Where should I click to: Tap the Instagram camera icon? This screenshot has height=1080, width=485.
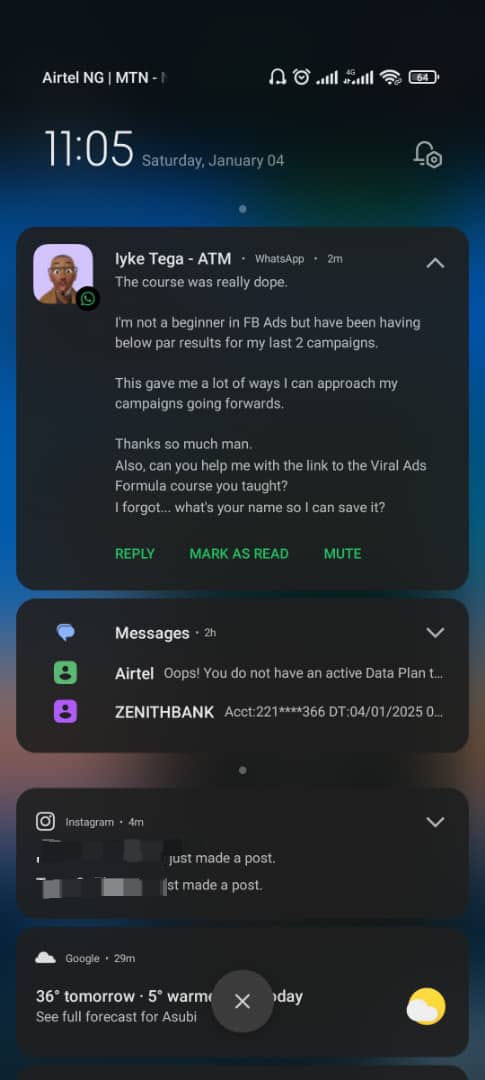click(x=45, y=822)
